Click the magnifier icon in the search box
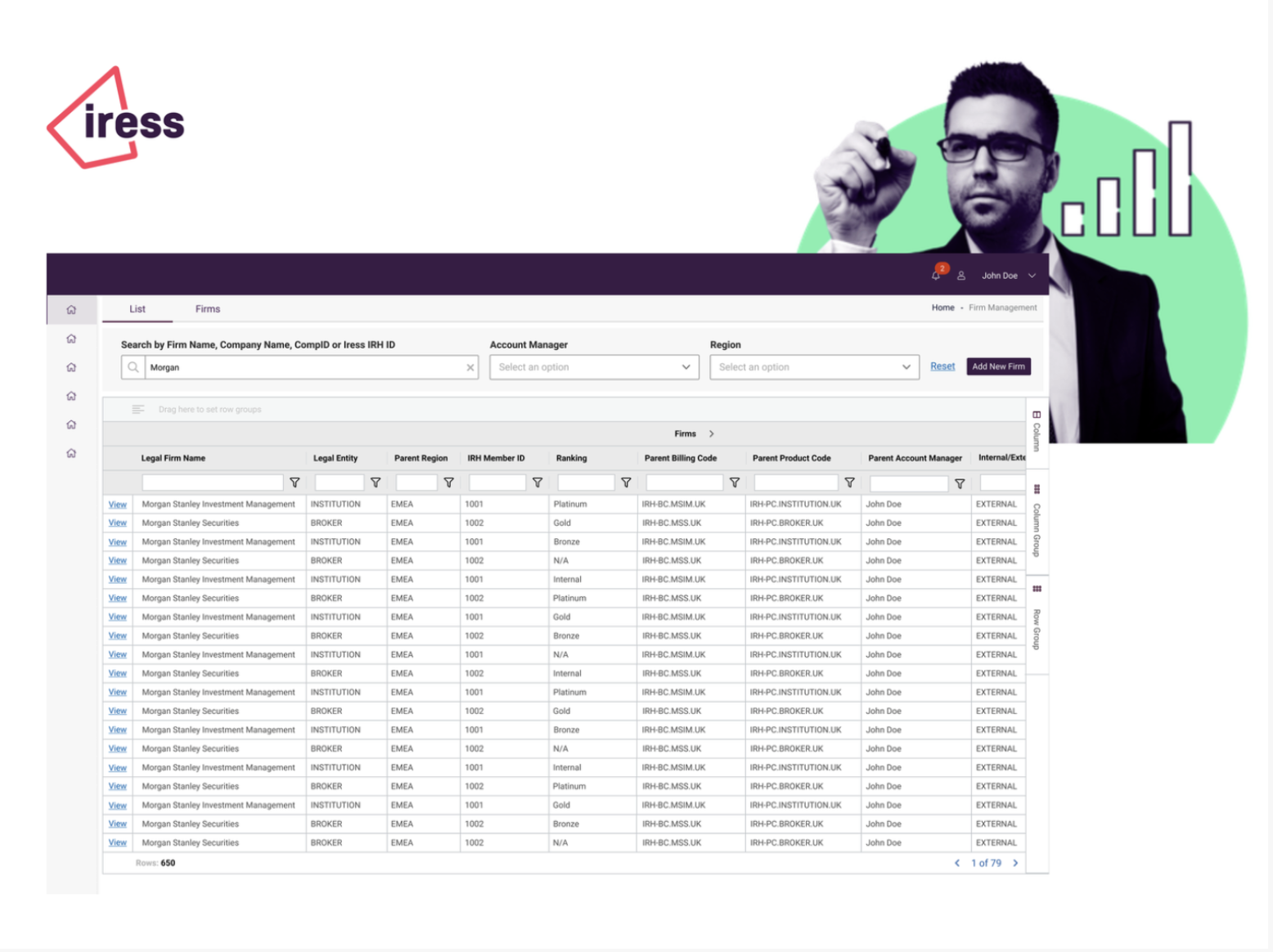This screenshot has height=952, width=1273. (133, 367)
